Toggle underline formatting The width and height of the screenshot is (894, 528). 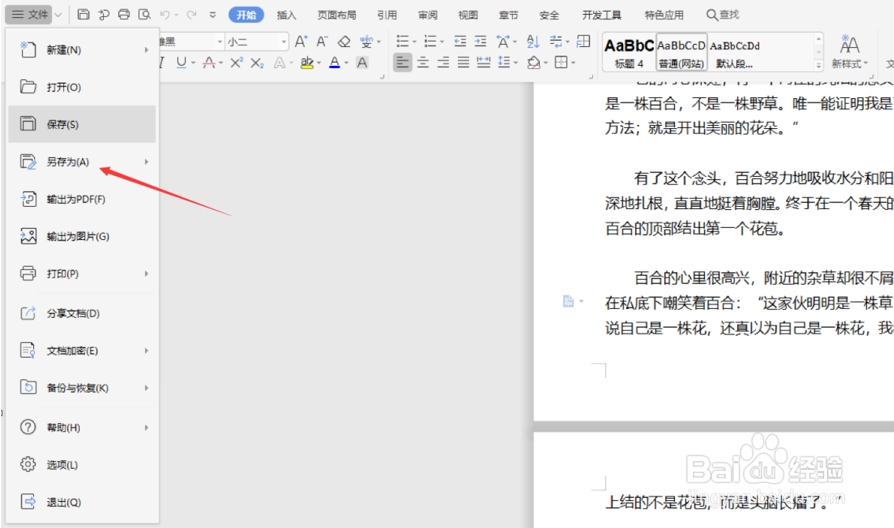pos(181,63)
